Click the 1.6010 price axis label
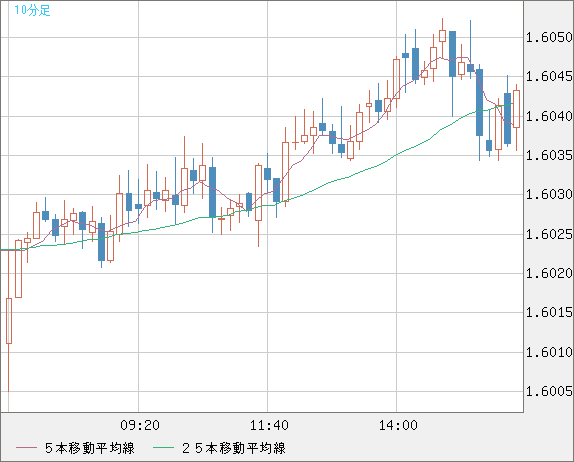Screen dimensions: 574x462 tap(549, 352)
